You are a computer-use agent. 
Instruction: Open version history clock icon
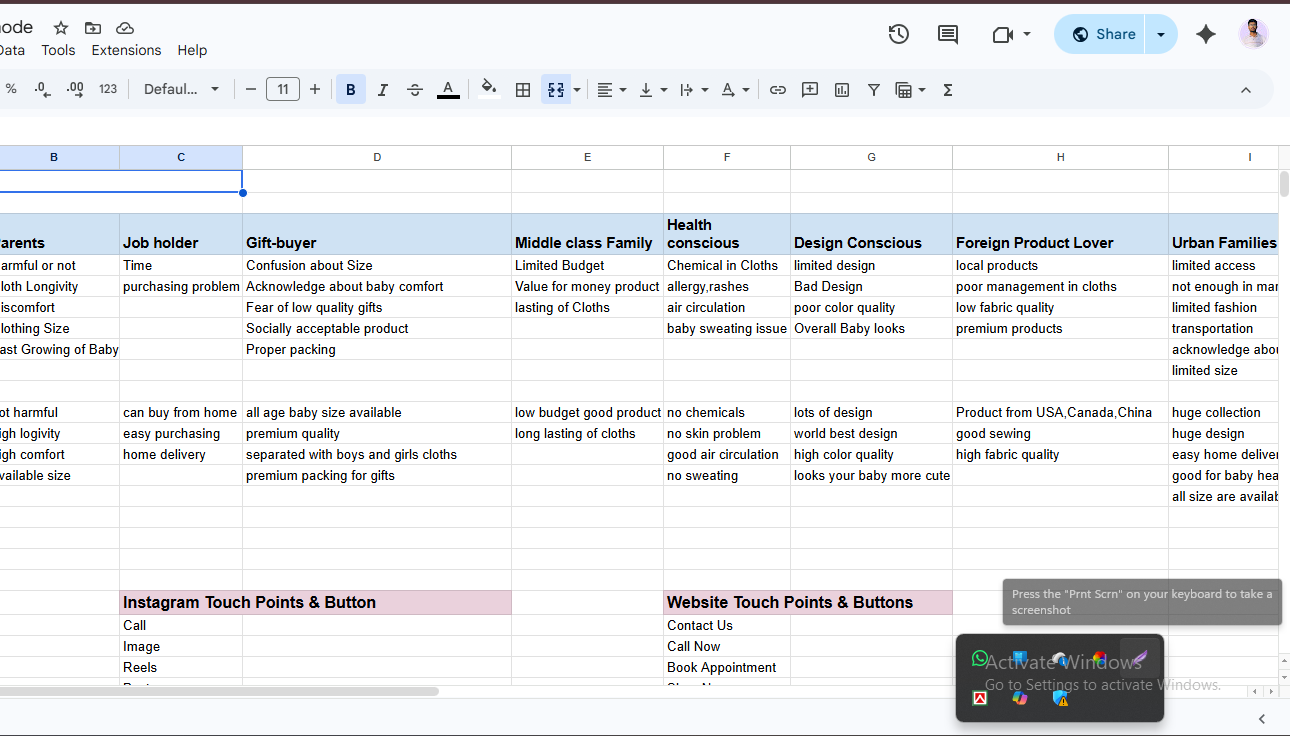click(898, 34)
